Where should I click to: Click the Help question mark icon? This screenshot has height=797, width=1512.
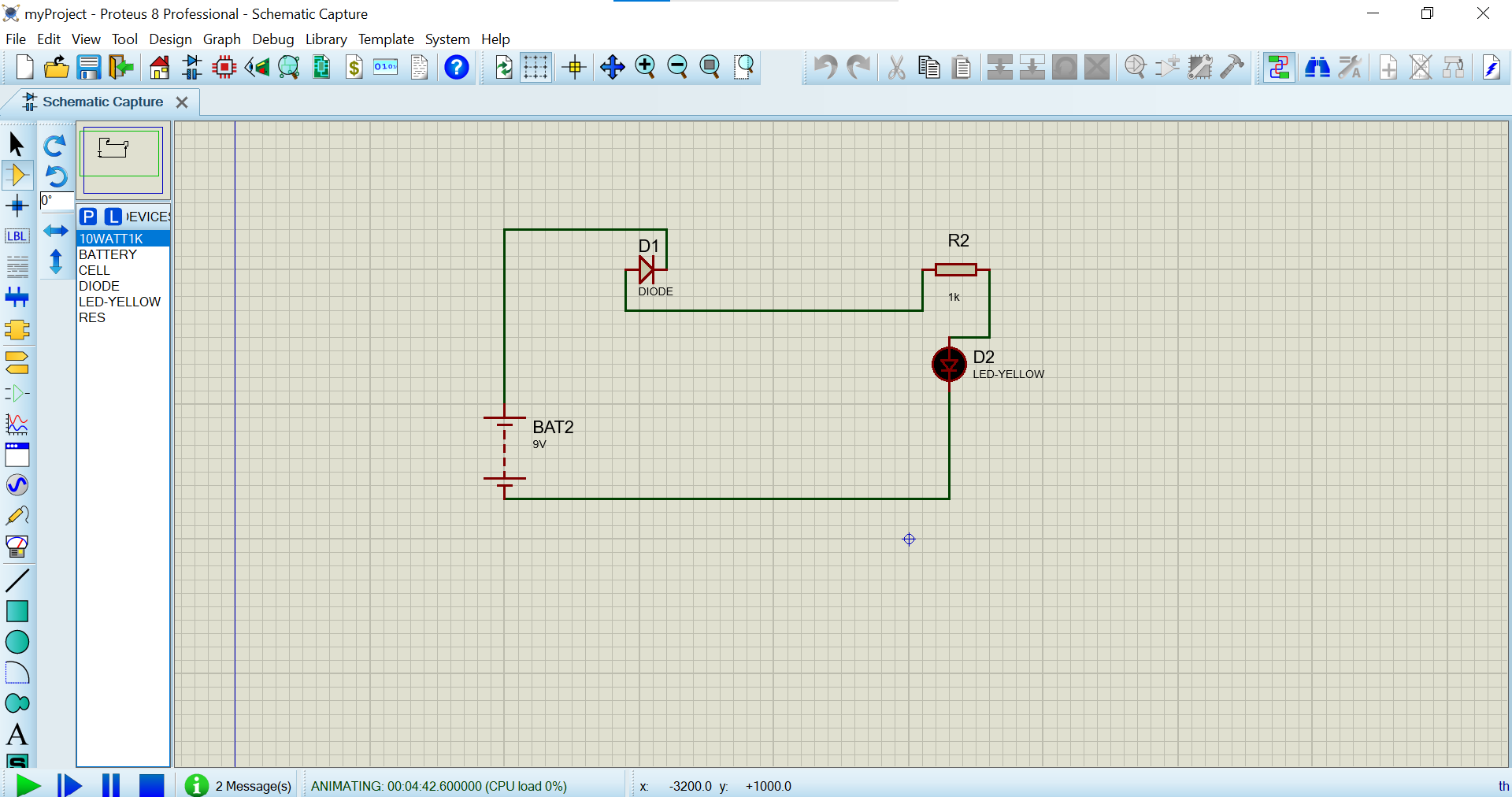[456, 68]
